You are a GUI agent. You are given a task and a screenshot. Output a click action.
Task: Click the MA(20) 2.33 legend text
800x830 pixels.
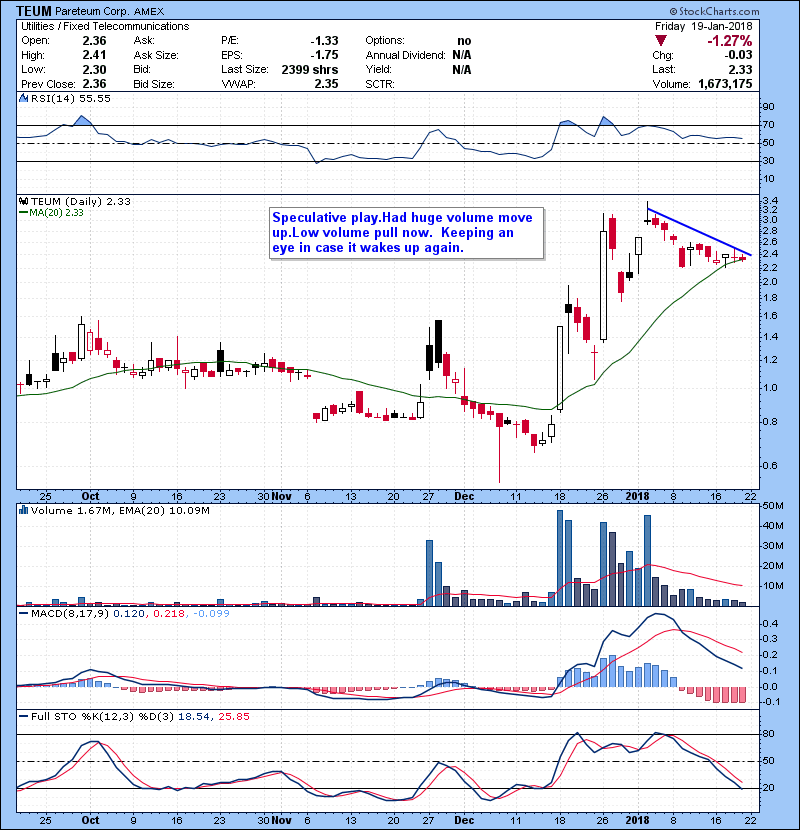(56, 212)
